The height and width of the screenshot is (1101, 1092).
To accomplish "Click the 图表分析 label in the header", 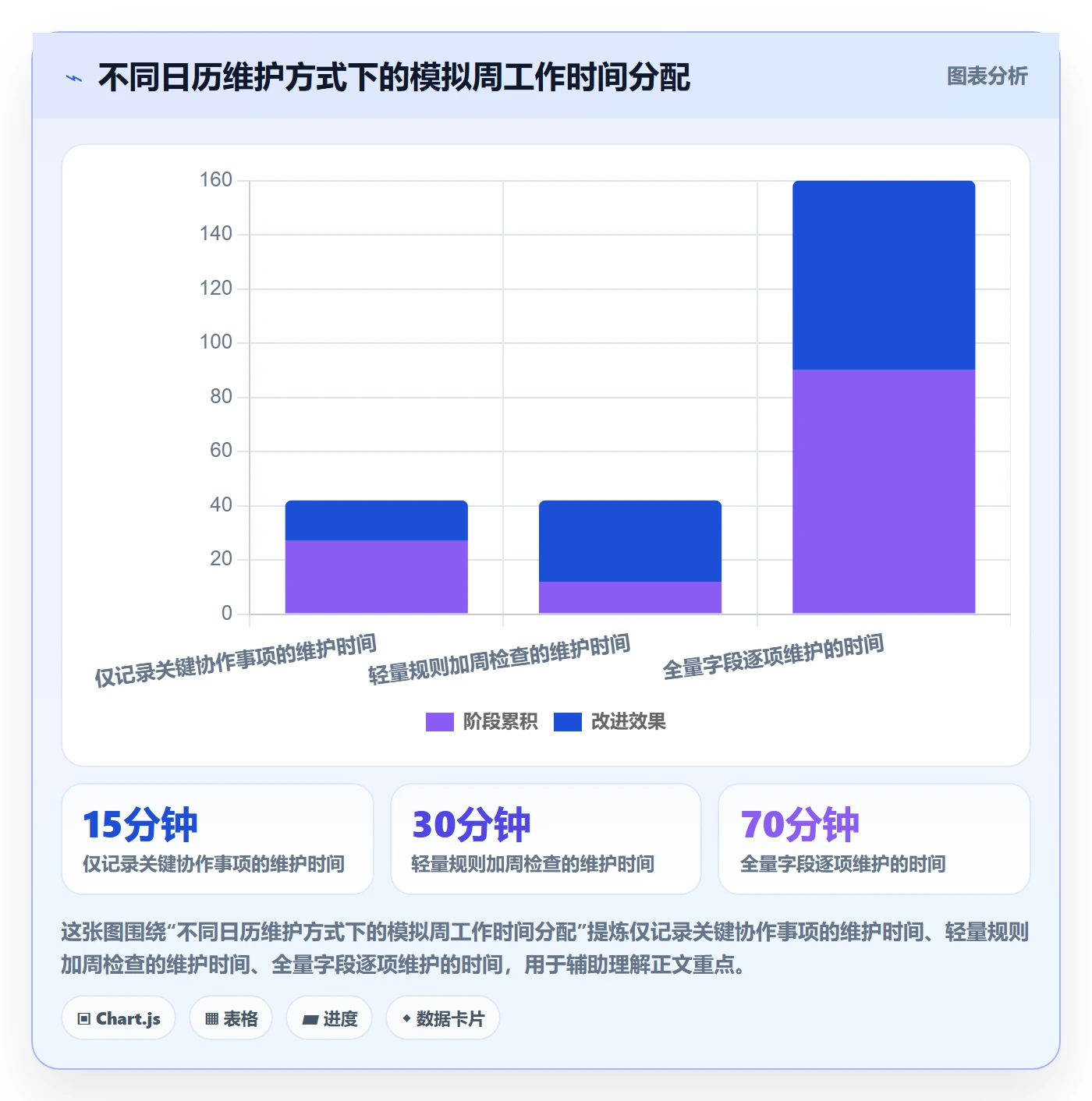I will tap(987, 76).
